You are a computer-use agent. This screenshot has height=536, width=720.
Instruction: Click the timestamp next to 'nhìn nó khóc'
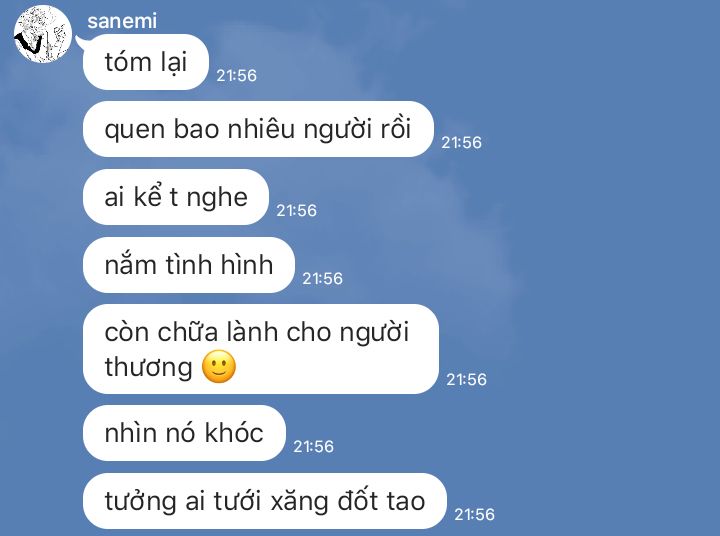click(313, 446)
